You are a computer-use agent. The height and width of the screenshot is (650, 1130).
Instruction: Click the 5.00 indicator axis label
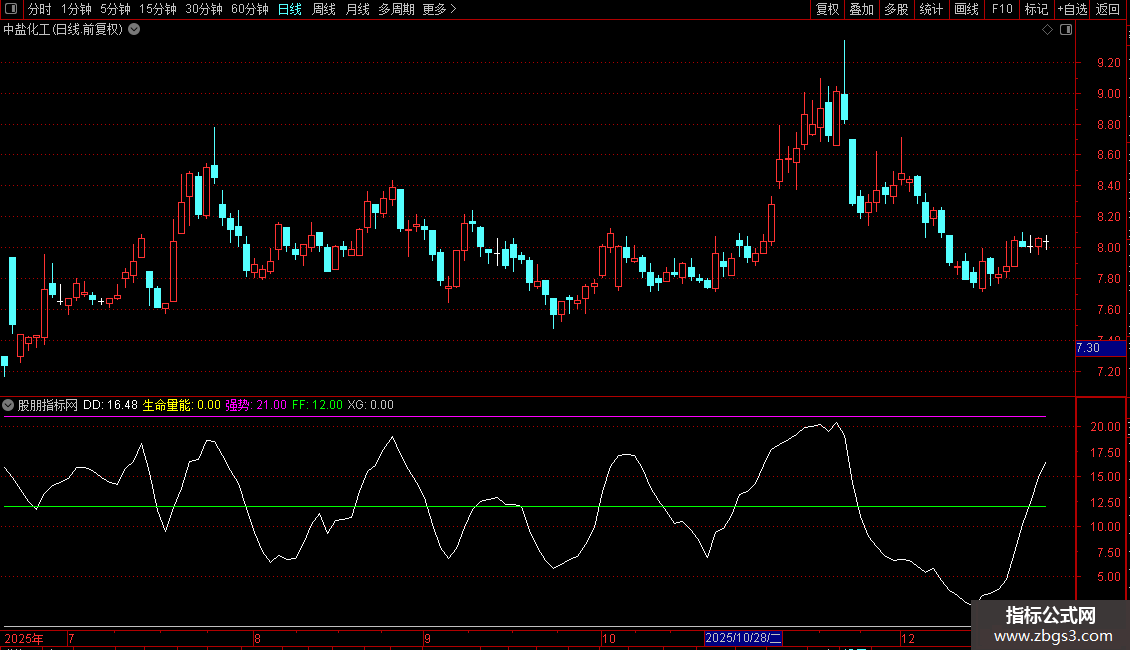pyautogui.click(x=1108, y=577)
